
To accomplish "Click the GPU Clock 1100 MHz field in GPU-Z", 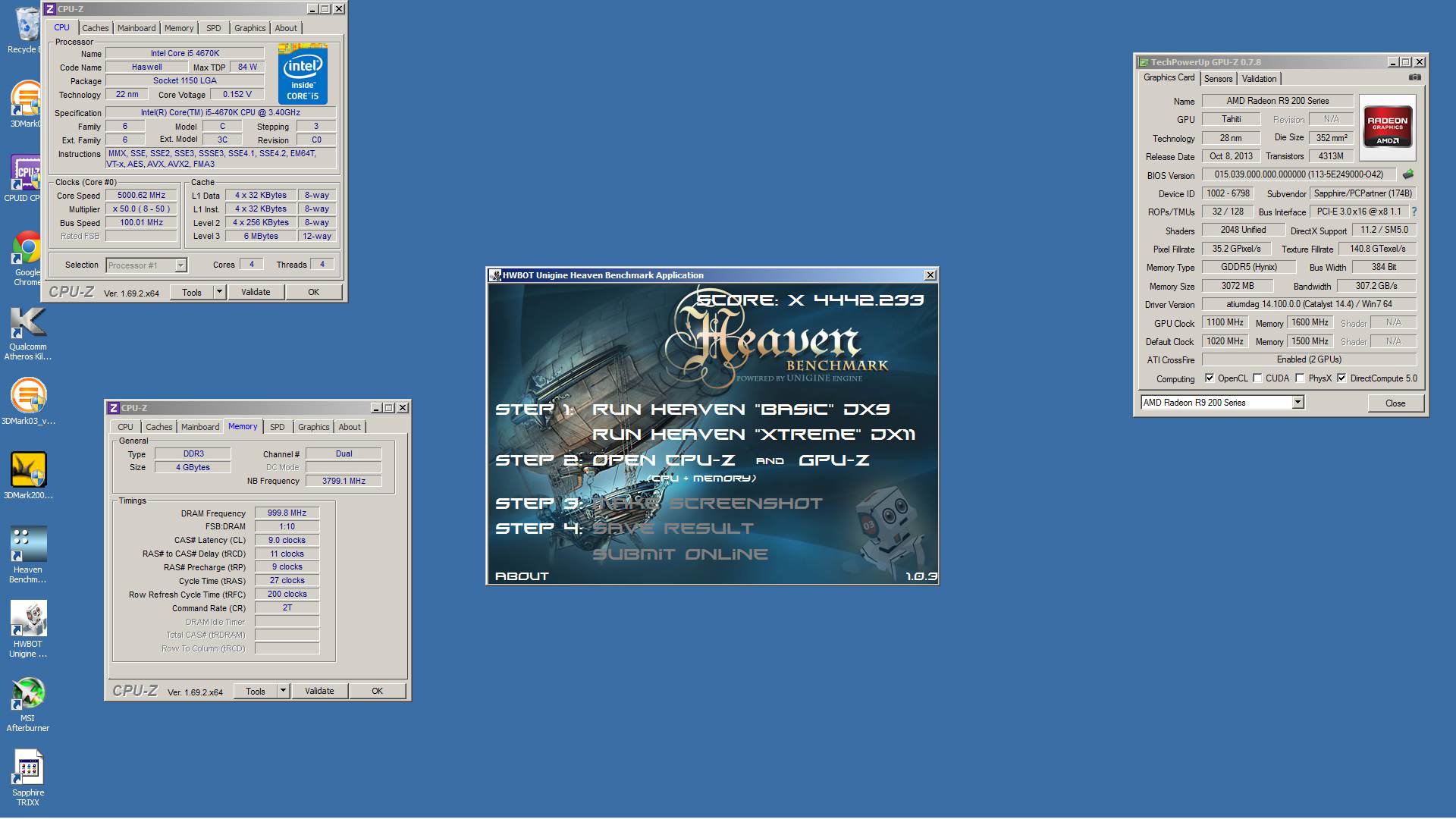I will coord(1225,323).
